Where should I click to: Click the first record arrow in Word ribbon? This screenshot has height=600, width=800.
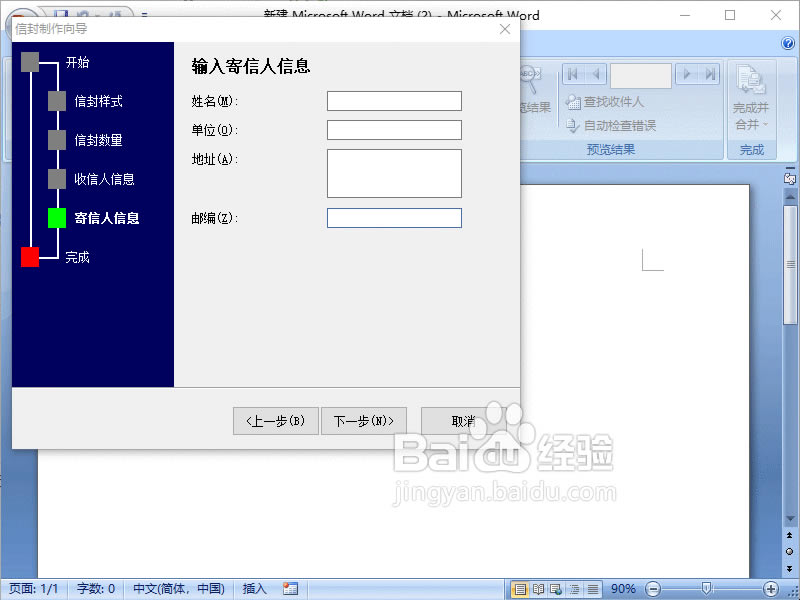pos(572,74)
